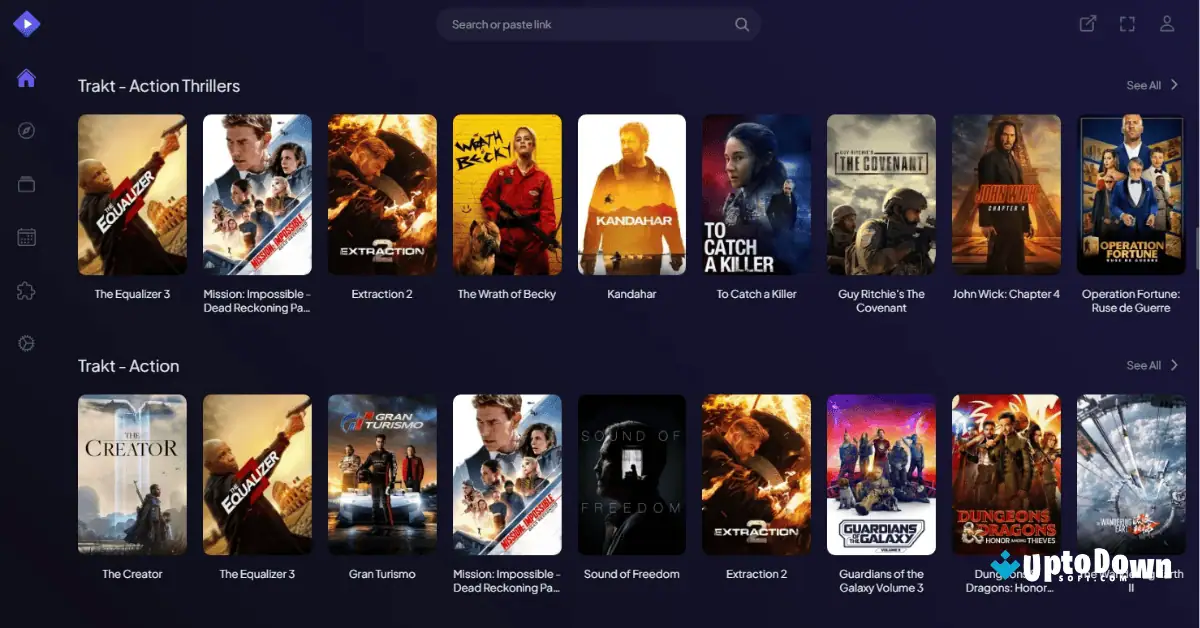Image resolution: width=1200 pixels, height=628 pixels.
Task: Open the Addons puzzle piece icon
Action: coord(26,290)
